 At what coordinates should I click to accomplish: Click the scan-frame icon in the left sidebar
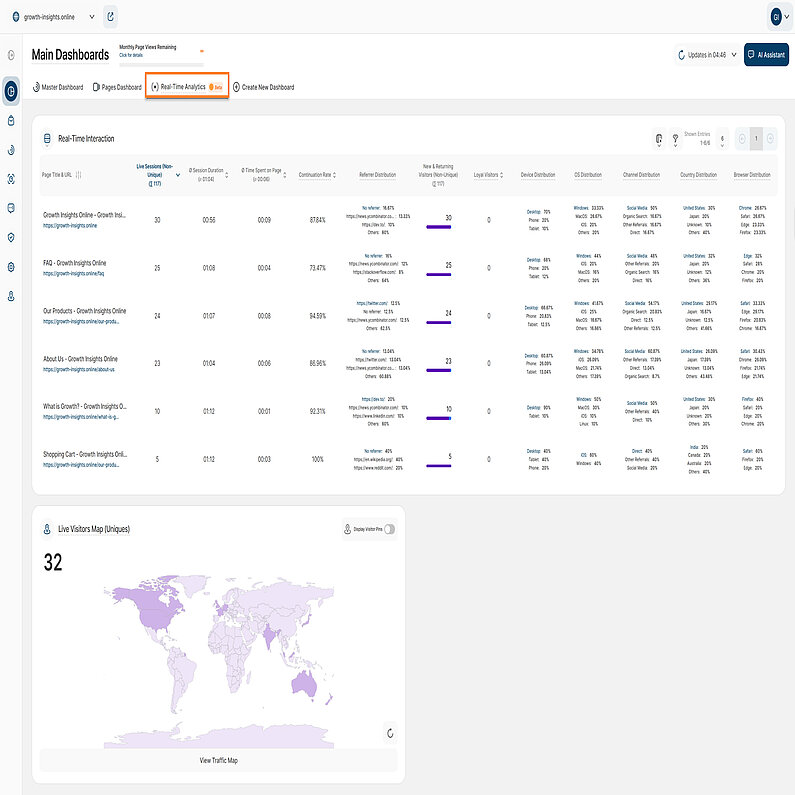tap(11, 179)
